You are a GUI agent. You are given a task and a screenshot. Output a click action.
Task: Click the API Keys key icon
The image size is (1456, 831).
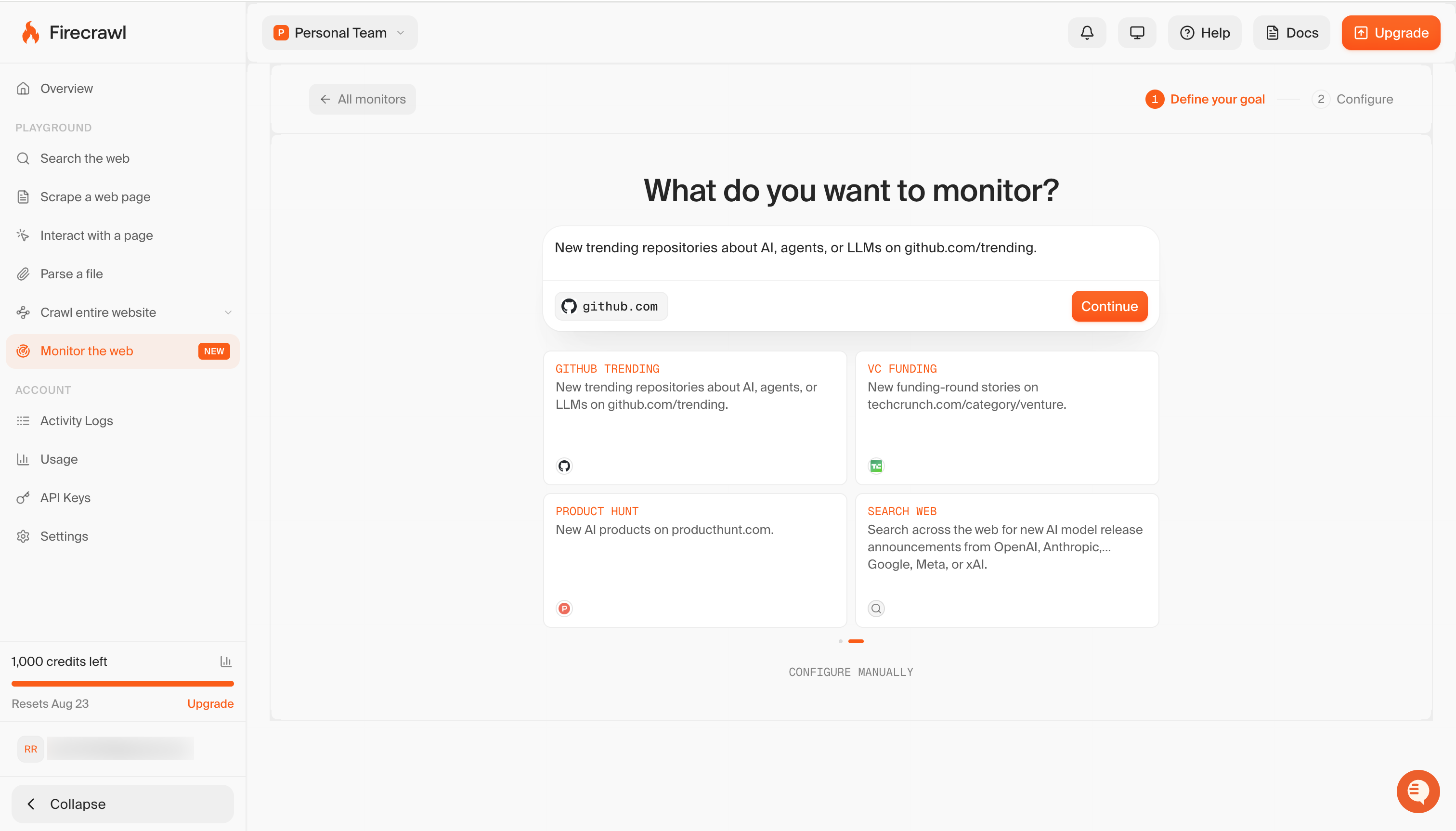click(23, 498)
